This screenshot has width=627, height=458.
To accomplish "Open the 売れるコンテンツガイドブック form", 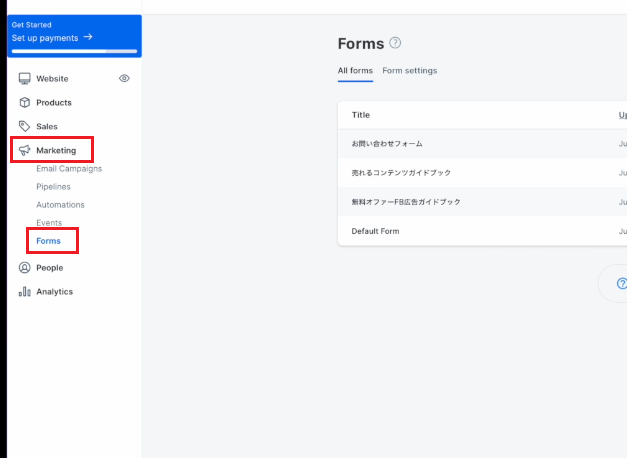I will [x=401, y=173].
